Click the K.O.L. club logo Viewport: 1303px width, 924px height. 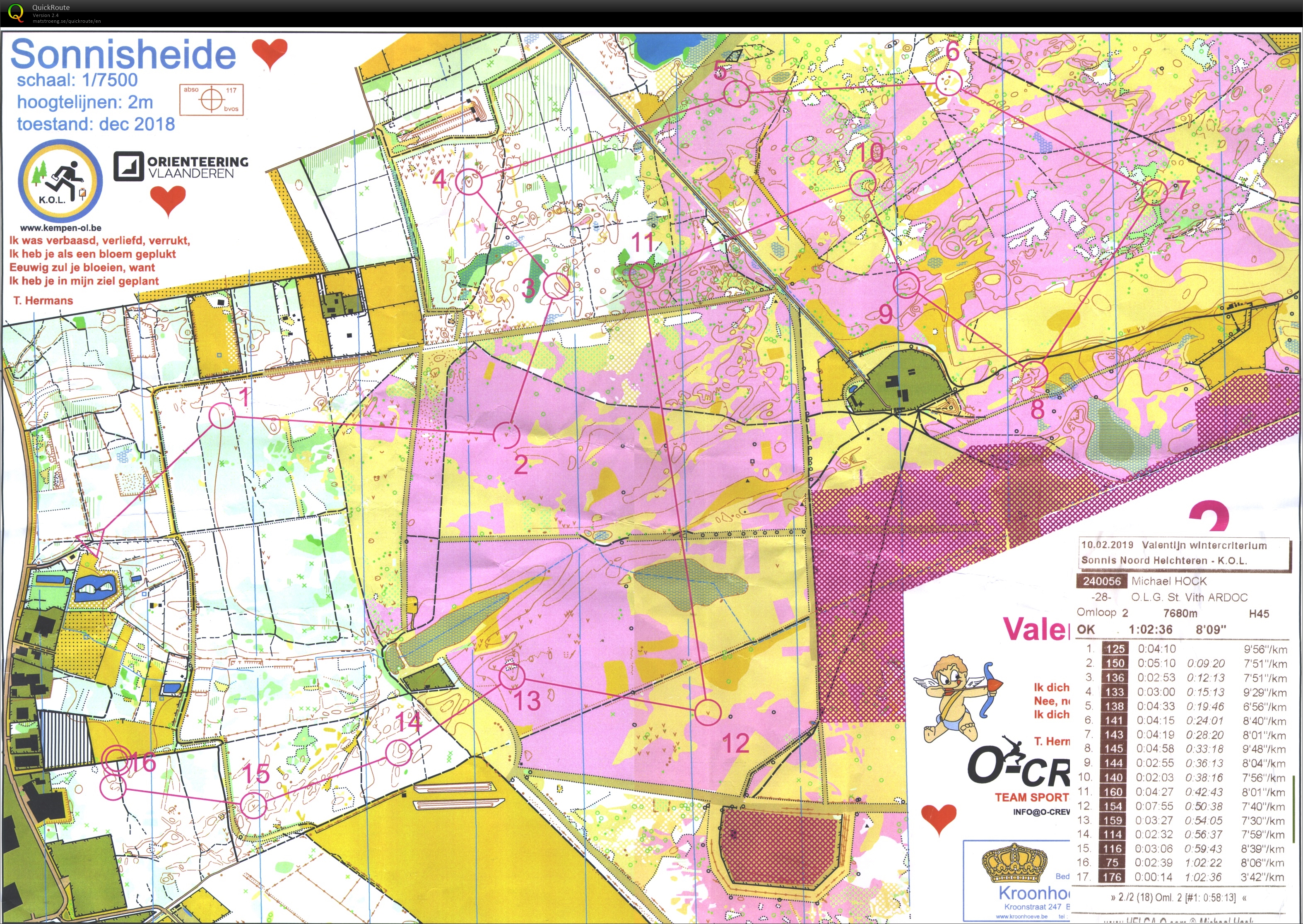[60, 180]
